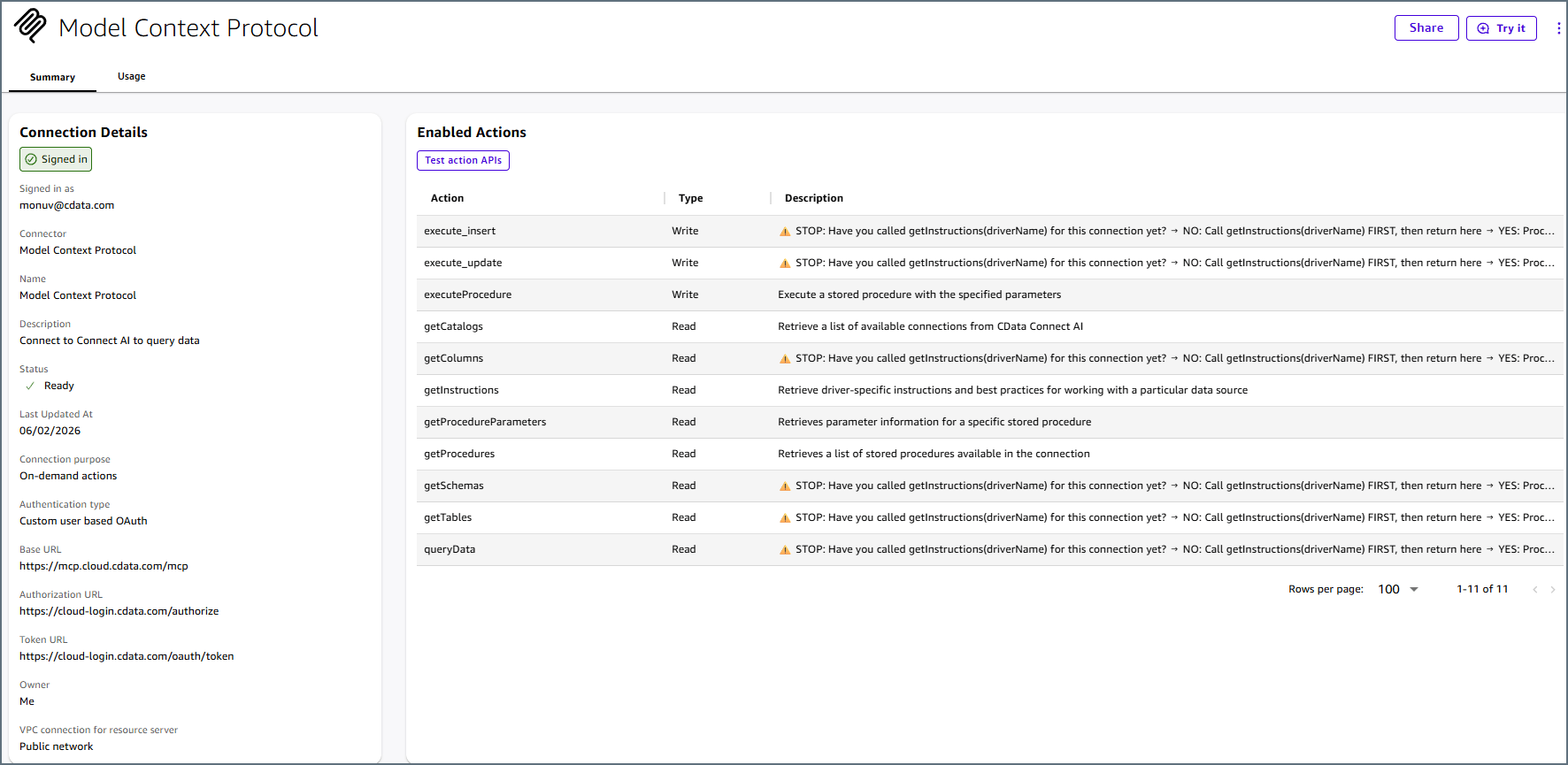Go to next page arrow
The height and width of the screenshot is (765, 1568).
coord(1553,590)
